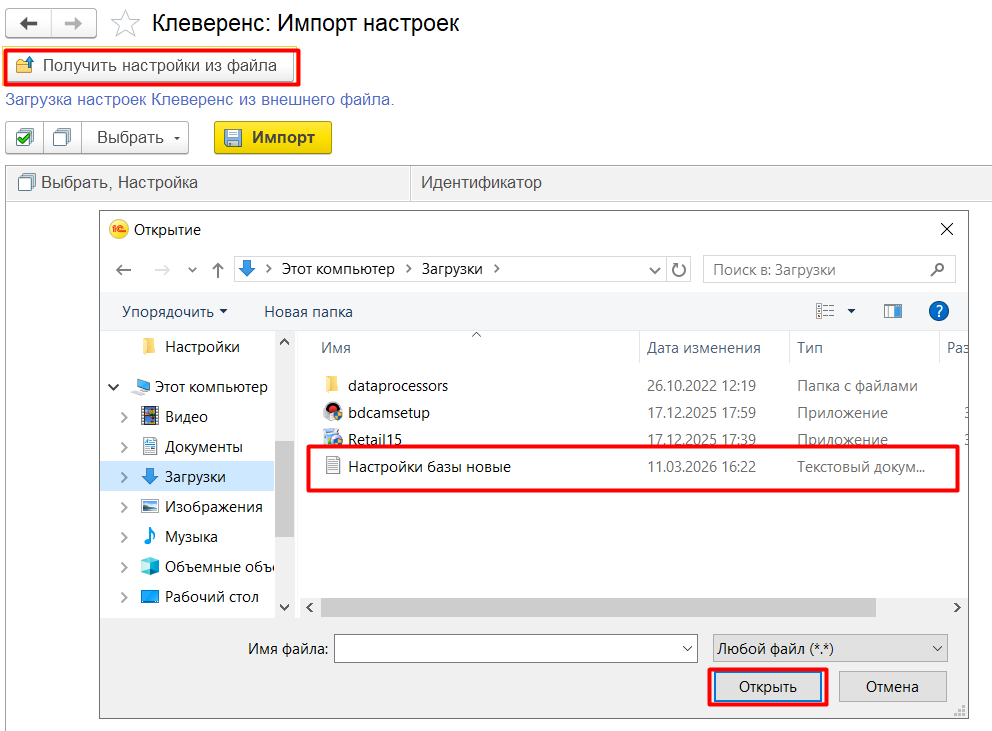Select "Рабочий стол" in the navigation tree
This screenshot has width=992, height=731.
tap(211, 597)
